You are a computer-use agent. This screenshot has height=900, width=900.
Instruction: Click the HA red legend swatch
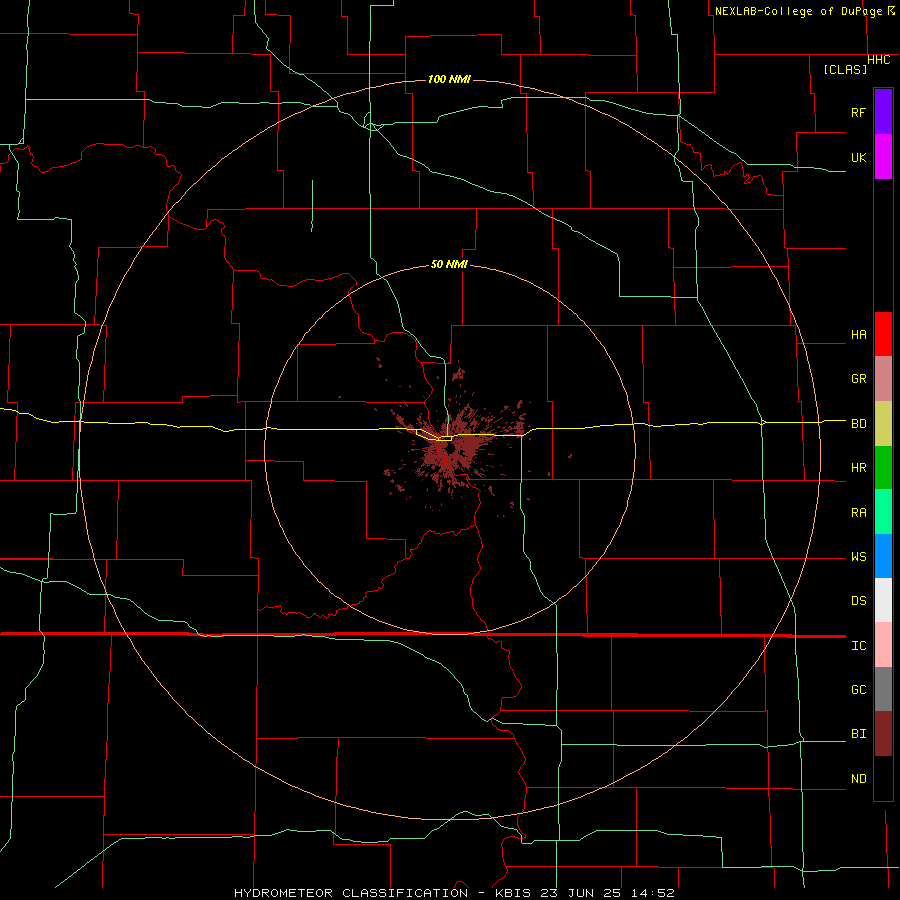coord(883,334)
